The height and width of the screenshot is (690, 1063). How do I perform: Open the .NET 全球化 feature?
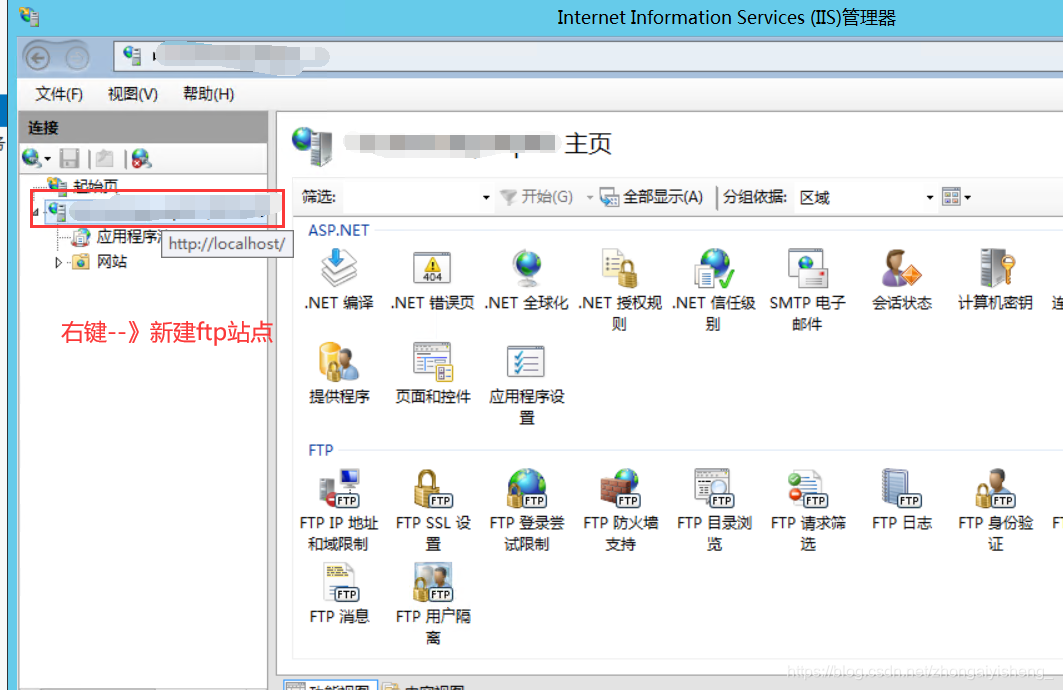[x=527, y=279]
